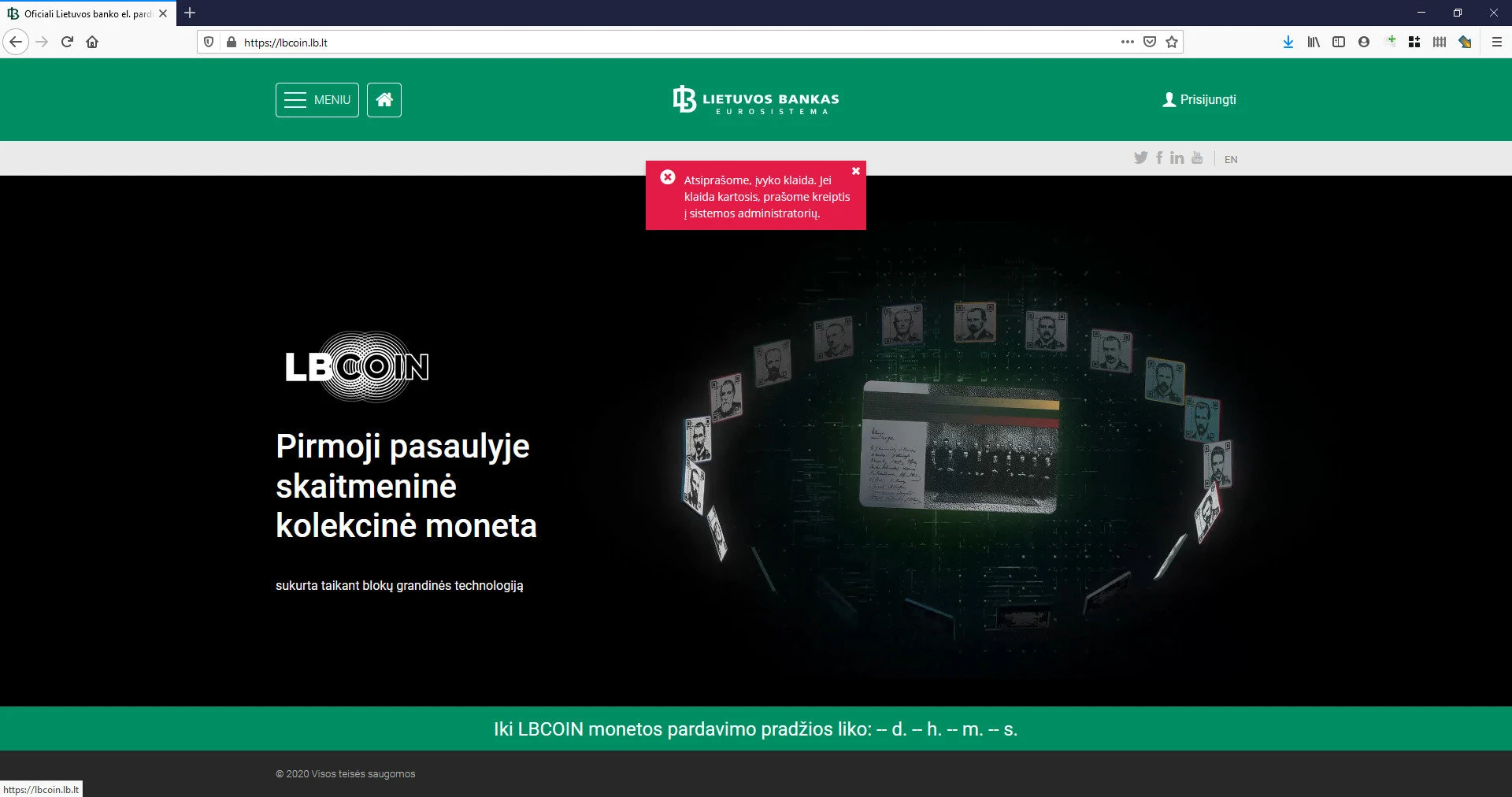Viewport: 1512px width, 797px height.
Task: Open the Downloads panel
Action: (x=1288, y=42)
